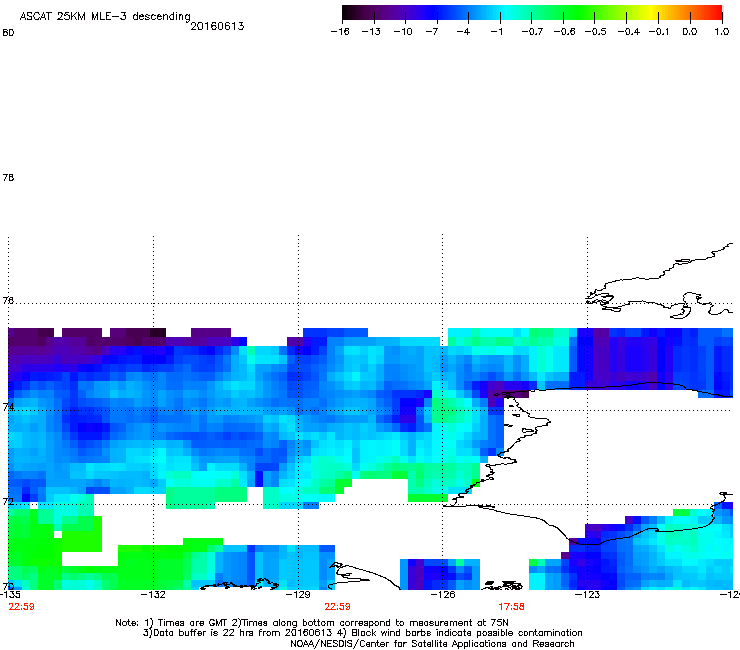Click the 'Times are GMT' note line
The height and width of the screenshot is (650, 740).
pyautogui.click(x=312, y=623)
